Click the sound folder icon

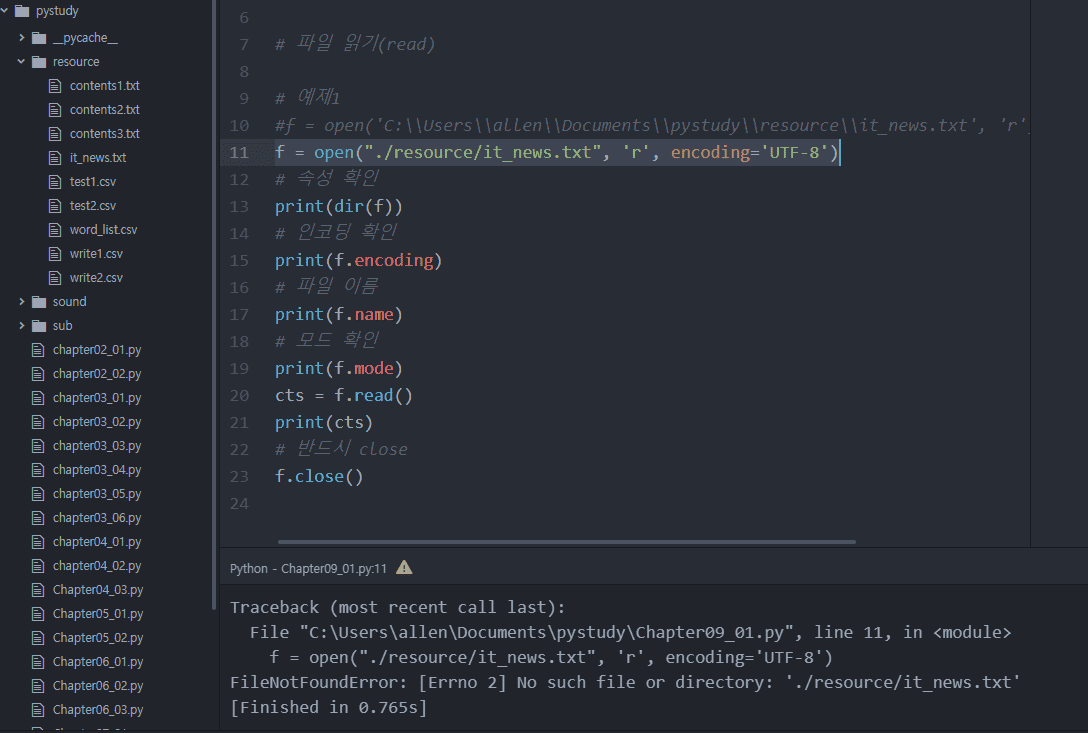coord(40,301)
